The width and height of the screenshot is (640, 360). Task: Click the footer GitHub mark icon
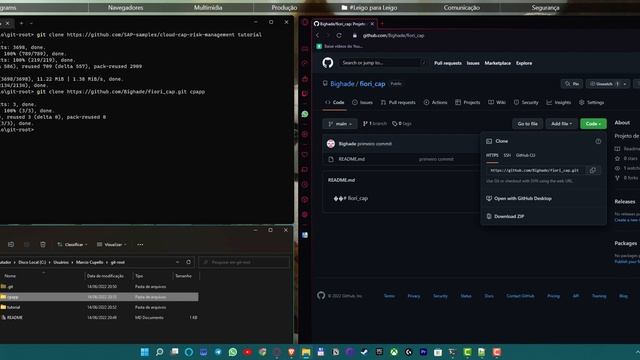[x=321, y=296]
